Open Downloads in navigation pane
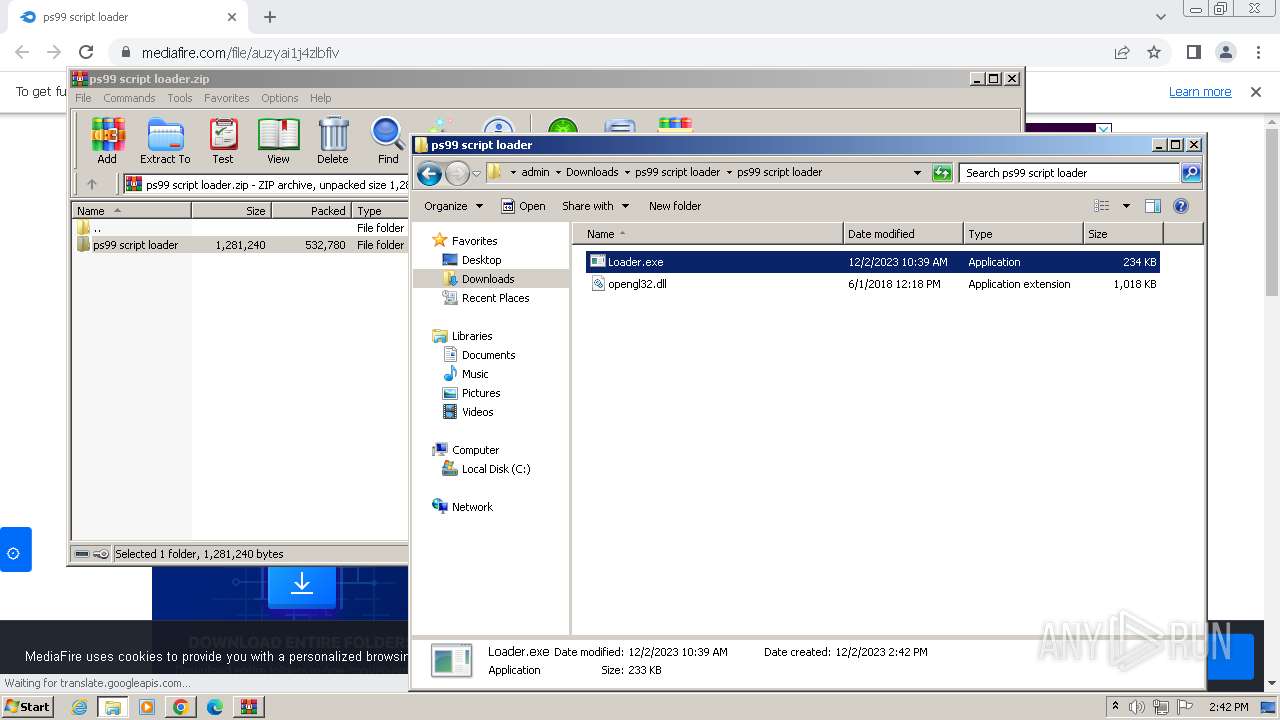Screen dimensions: 1280x720 tap(487, 279)
